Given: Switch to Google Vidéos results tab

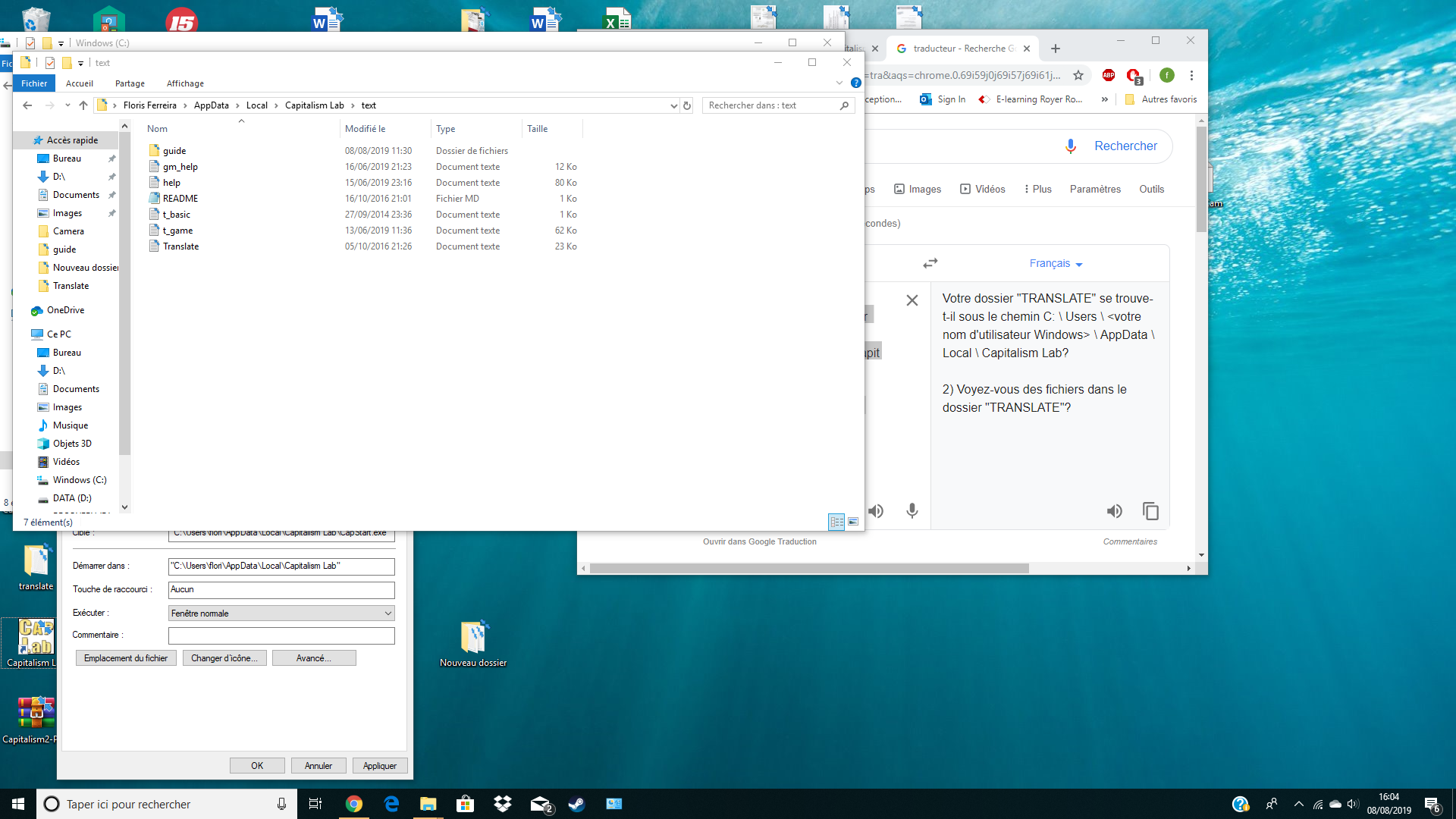Looking at the screenshot, I should point(983,189).
